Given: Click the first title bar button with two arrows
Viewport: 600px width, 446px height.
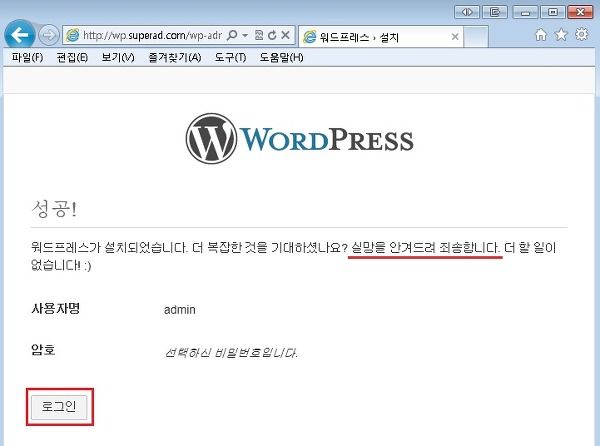Looking at the screenshot, I should click(x=466, y=12).
